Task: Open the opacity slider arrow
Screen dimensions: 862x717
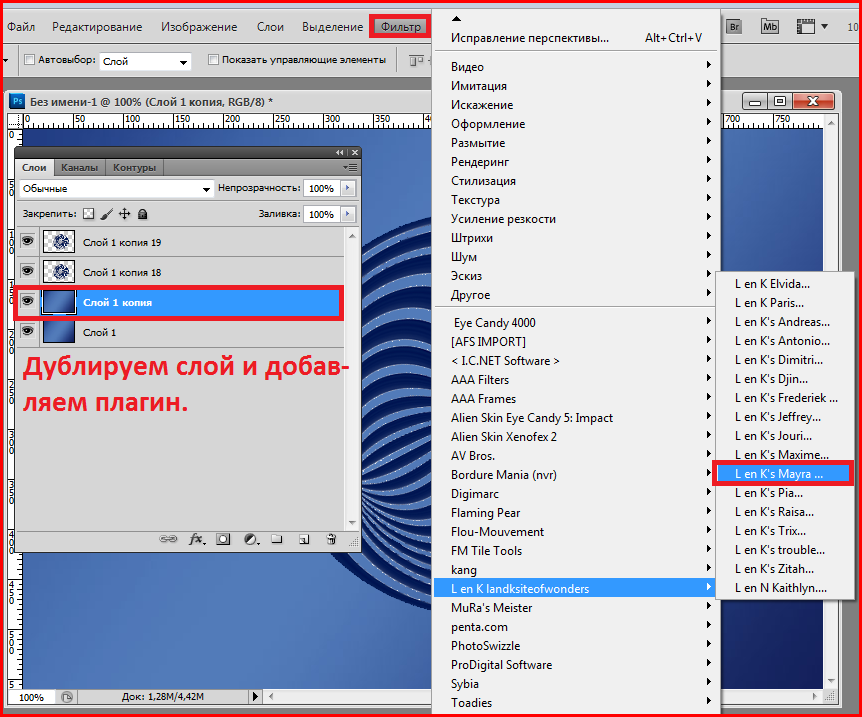Action: [348, 189]
